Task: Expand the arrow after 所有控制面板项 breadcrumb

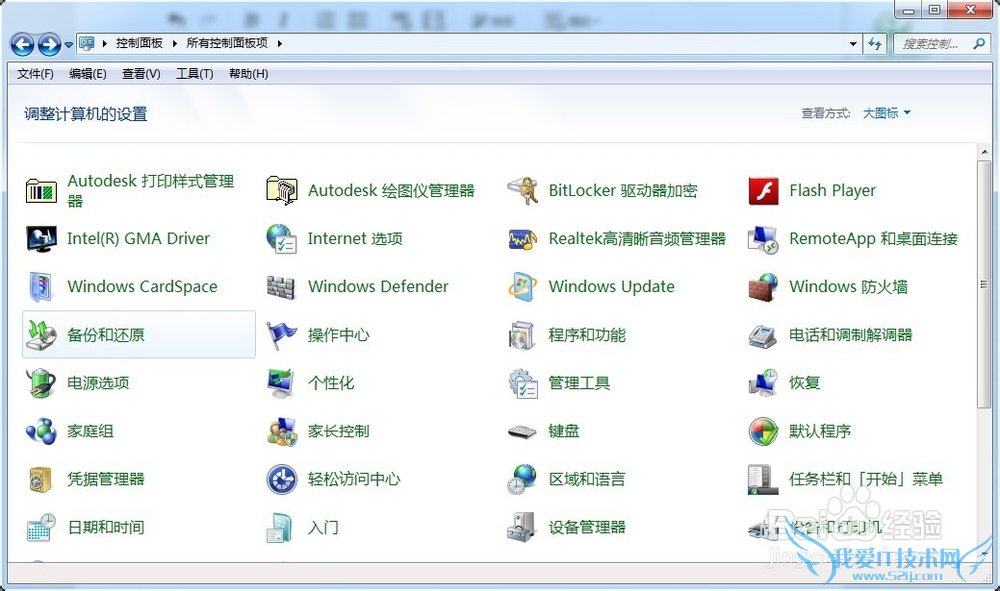Action: point(279,43)
